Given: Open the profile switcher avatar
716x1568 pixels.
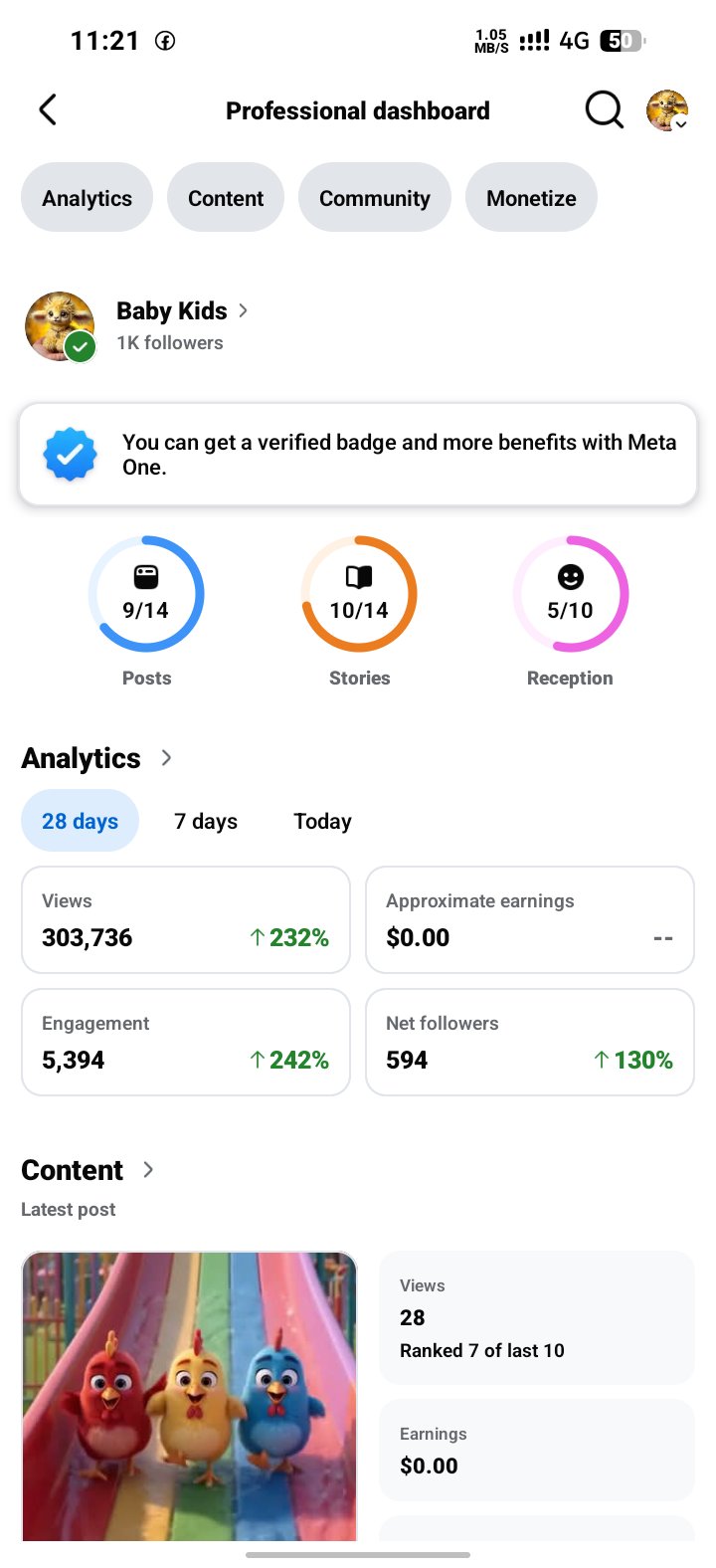Looking at the screenshot, I should pyautogui.click(x=667, y=110).
